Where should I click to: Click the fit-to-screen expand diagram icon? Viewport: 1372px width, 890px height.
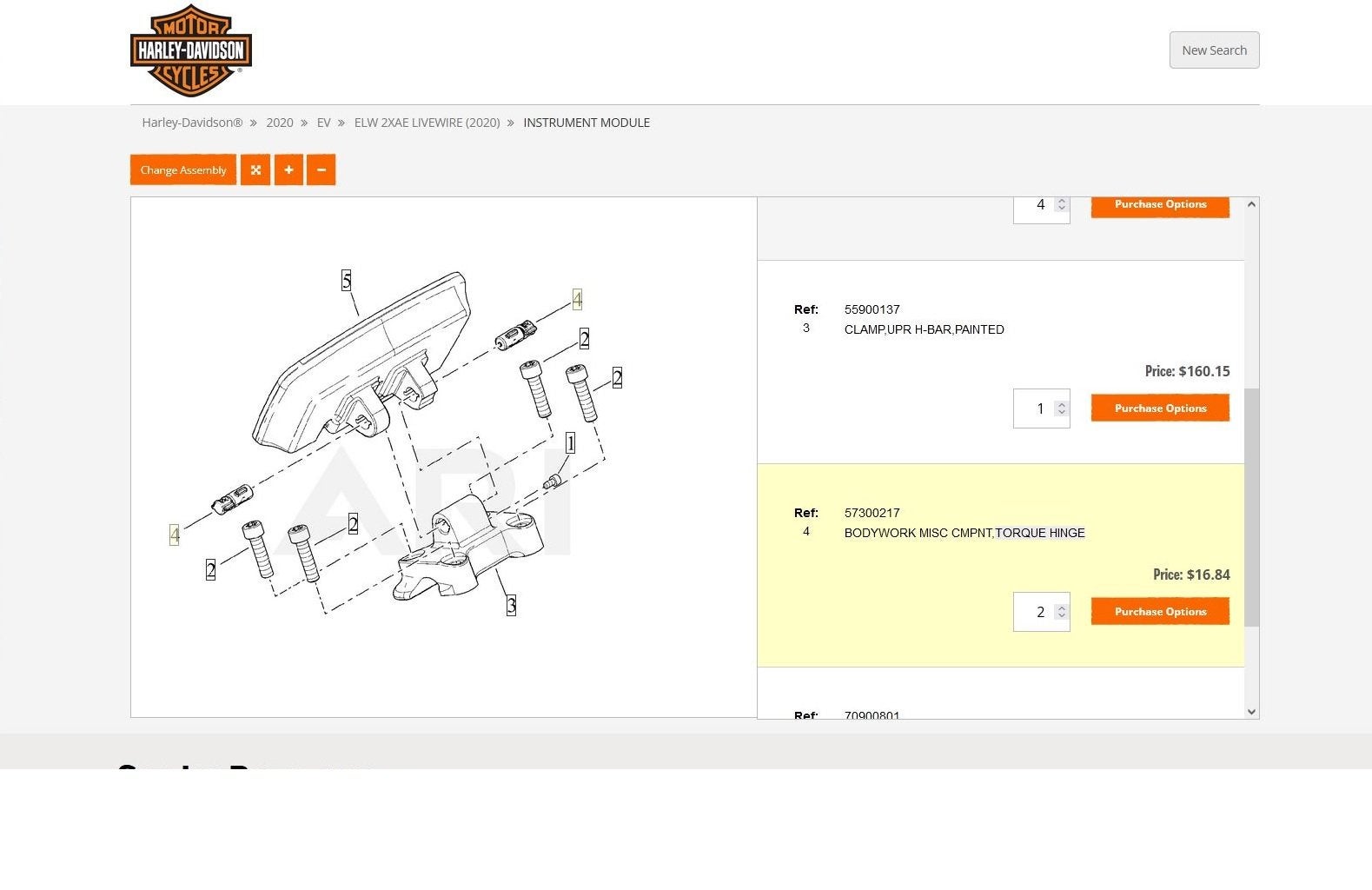255,169
